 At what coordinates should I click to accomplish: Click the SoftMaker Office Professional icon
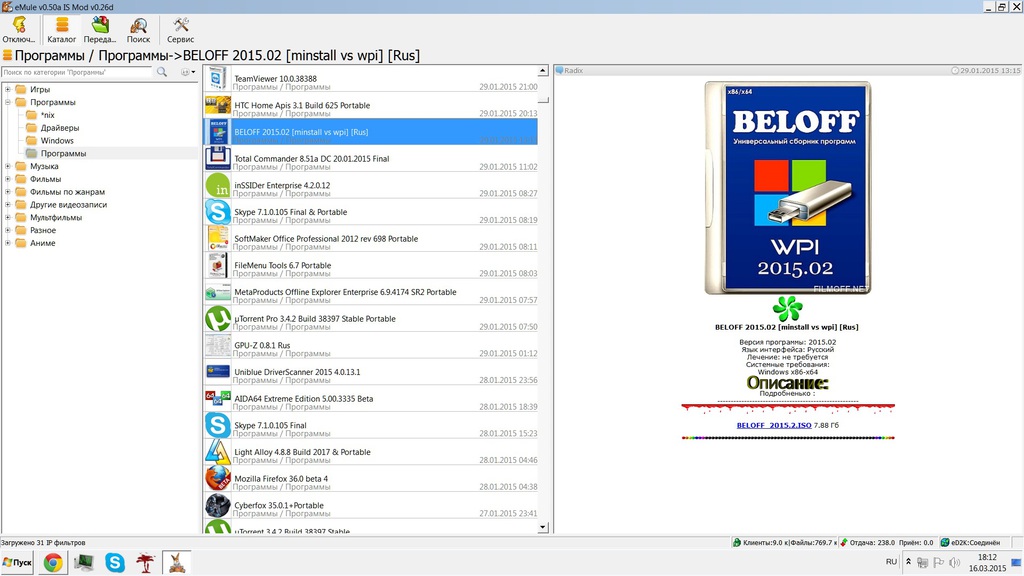pyautogui.click(x=217, y=238)
